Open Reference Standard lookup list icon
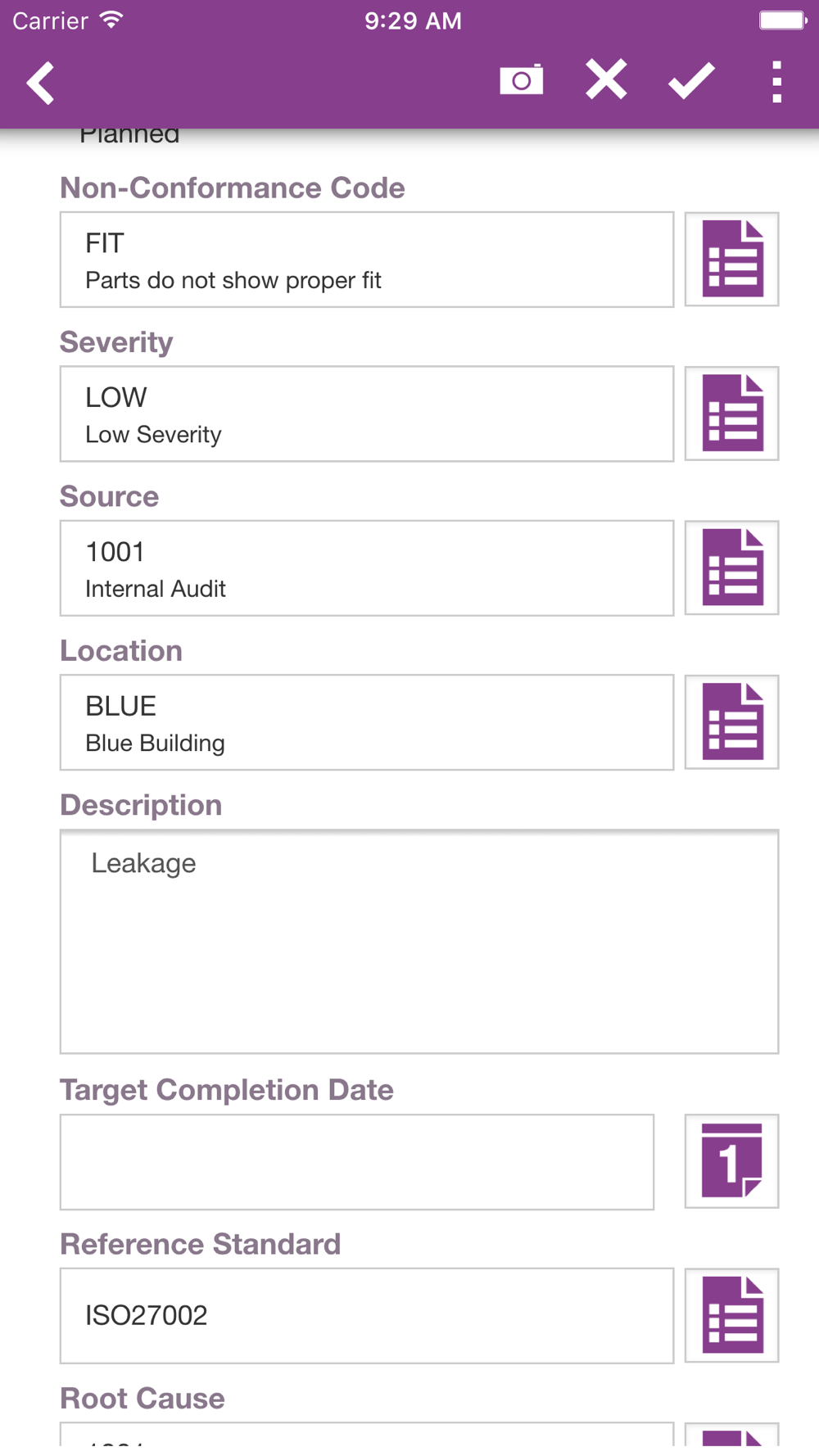Screen dimensions: 819x1456 [731, 1315]
